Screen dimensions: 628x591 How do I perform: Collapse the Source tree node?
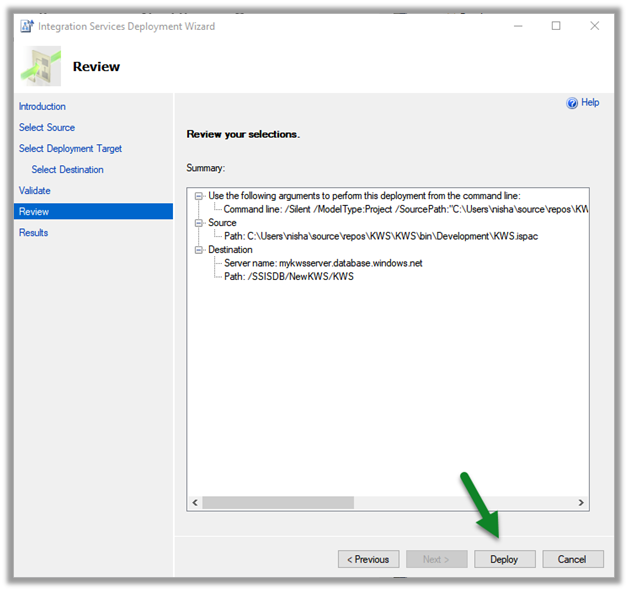coord(198,223)
